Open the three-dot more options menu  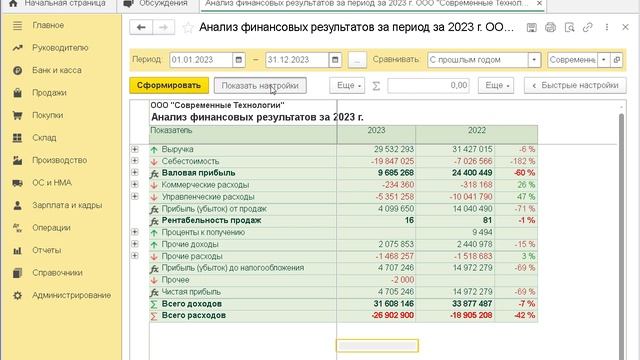click(x=607, y=27)
